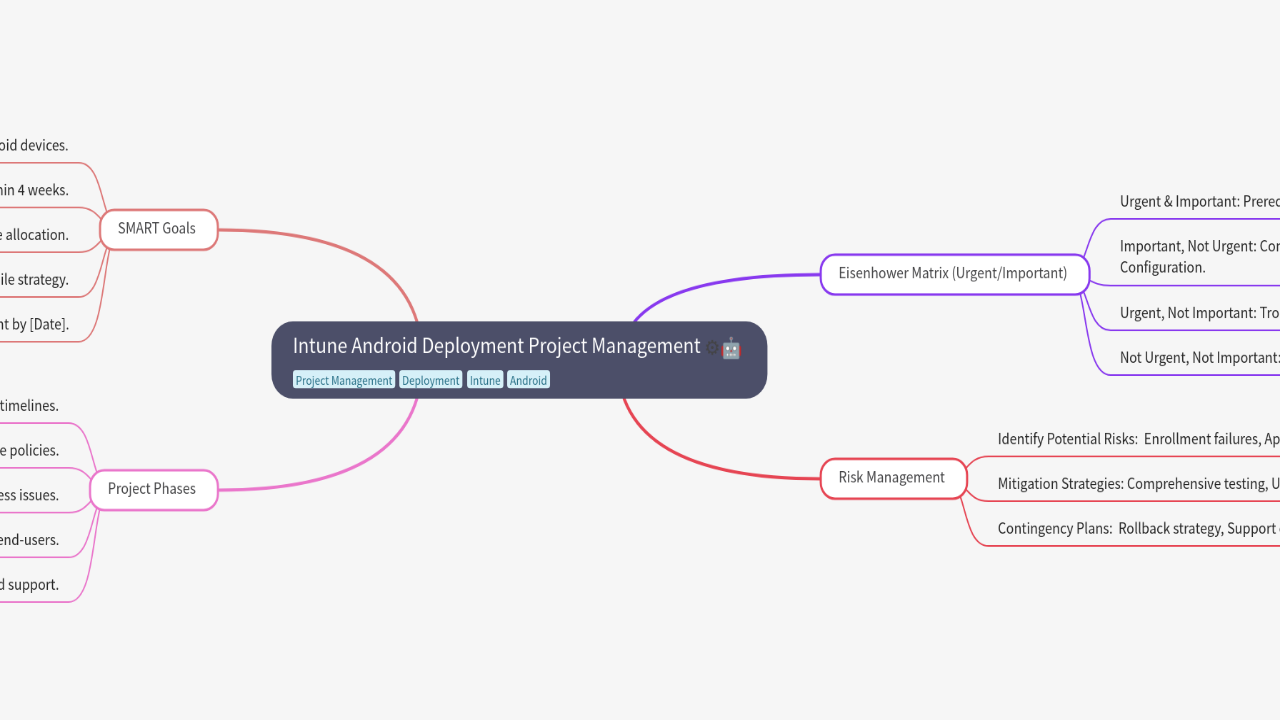Screen dimensions: 1280x720
Task: Select the SMART Goals node
Action: point(158,229)
